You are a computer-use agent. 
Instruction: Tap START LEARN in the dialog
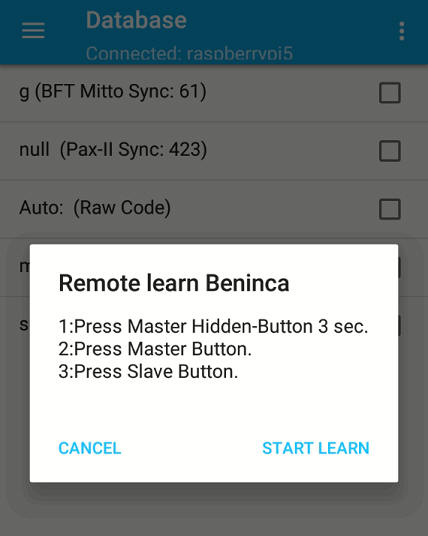coord(316,448)
